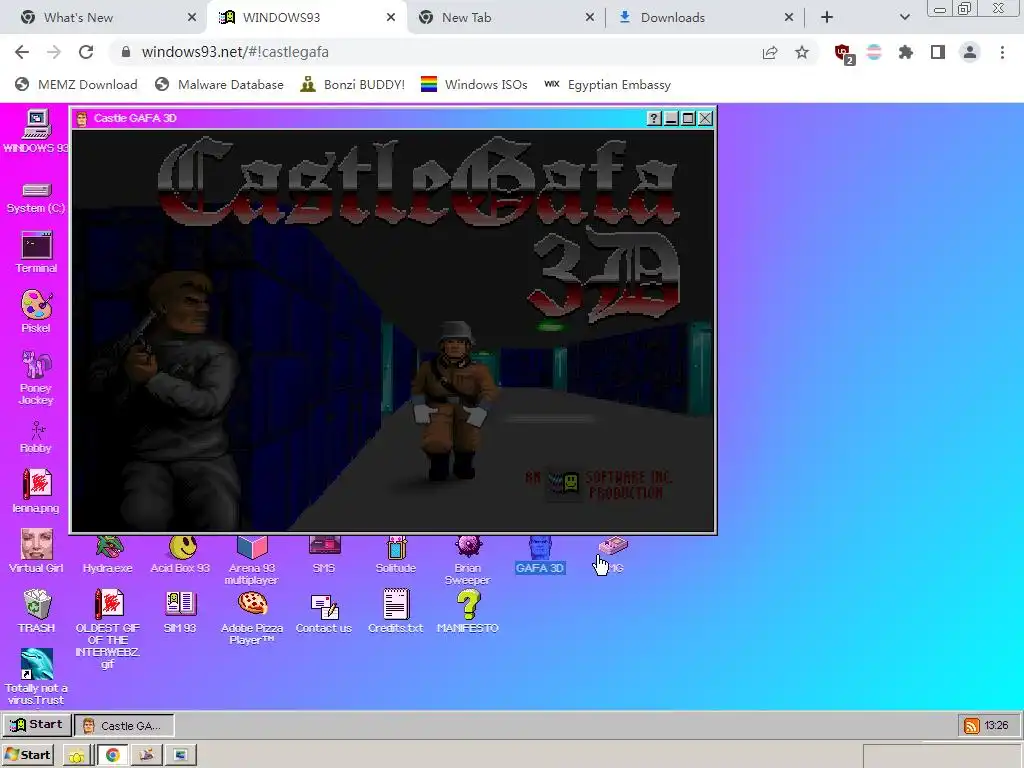Select Castle GA... taskbar window button
This screenshot has height=768, width=1024.
pyautogui.click(x=125, y=726)
